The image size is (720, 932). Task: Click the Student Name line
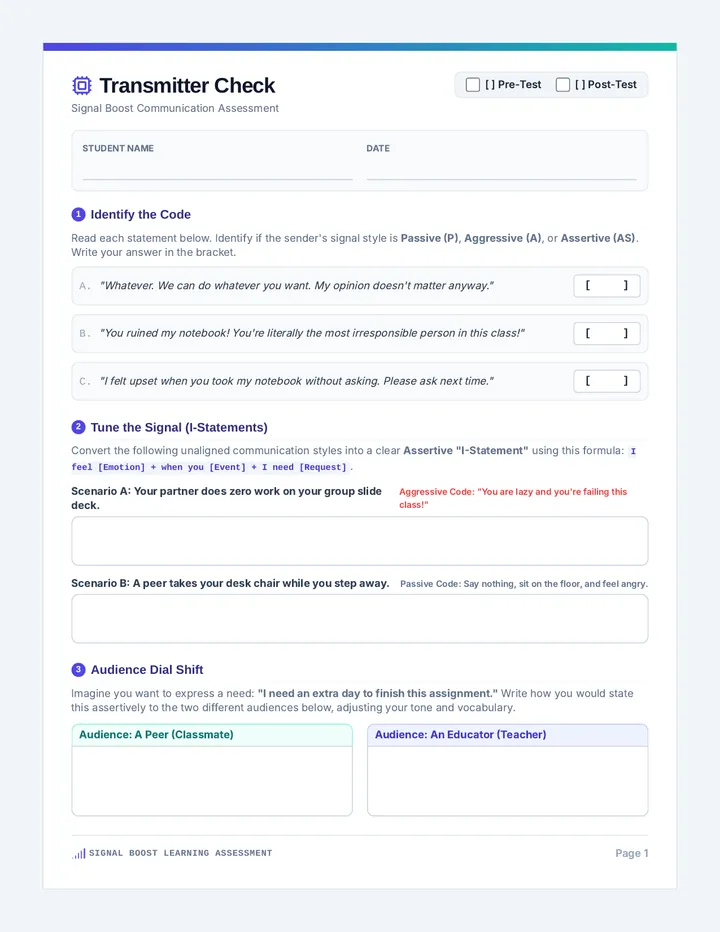[x=217, y=171]
